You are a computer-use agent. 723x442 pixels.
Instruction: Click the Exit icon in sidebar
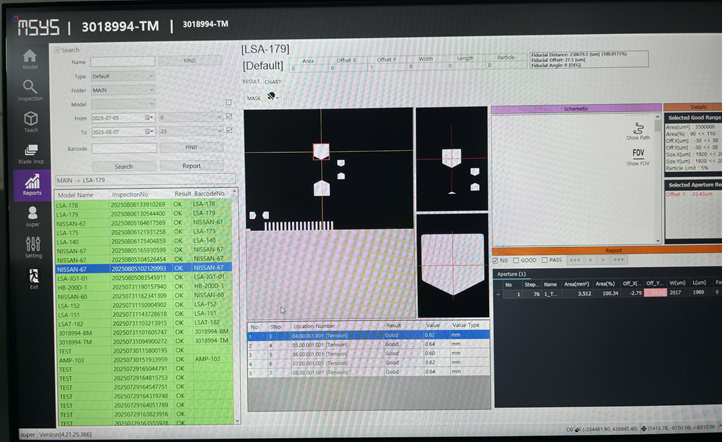click(x=33, y=277)
